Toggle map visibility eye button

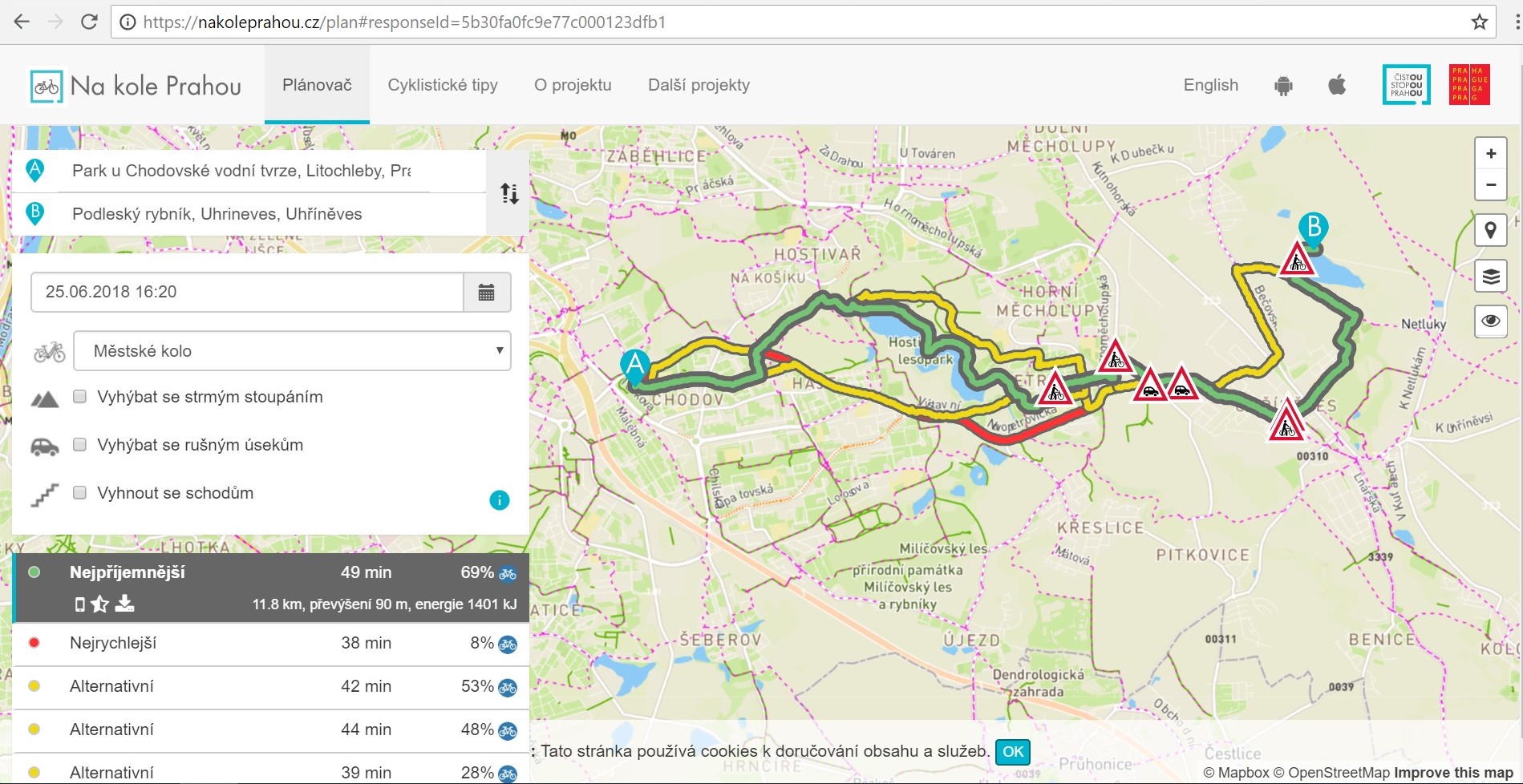1490,321
